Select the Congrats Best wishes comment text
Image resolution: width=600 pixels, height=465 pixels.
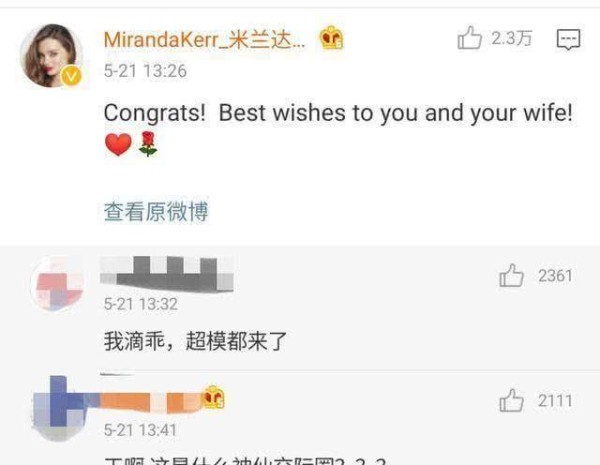click(x=338, y=129)
